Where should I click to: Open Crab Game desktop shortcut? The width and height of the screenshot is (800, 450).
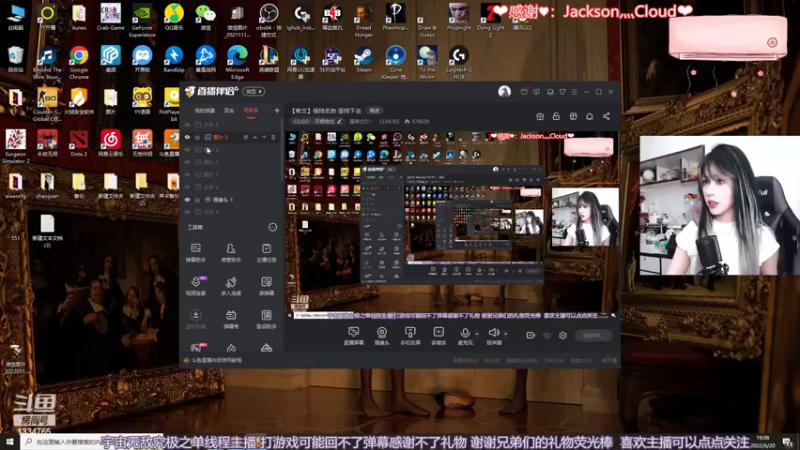110,17
